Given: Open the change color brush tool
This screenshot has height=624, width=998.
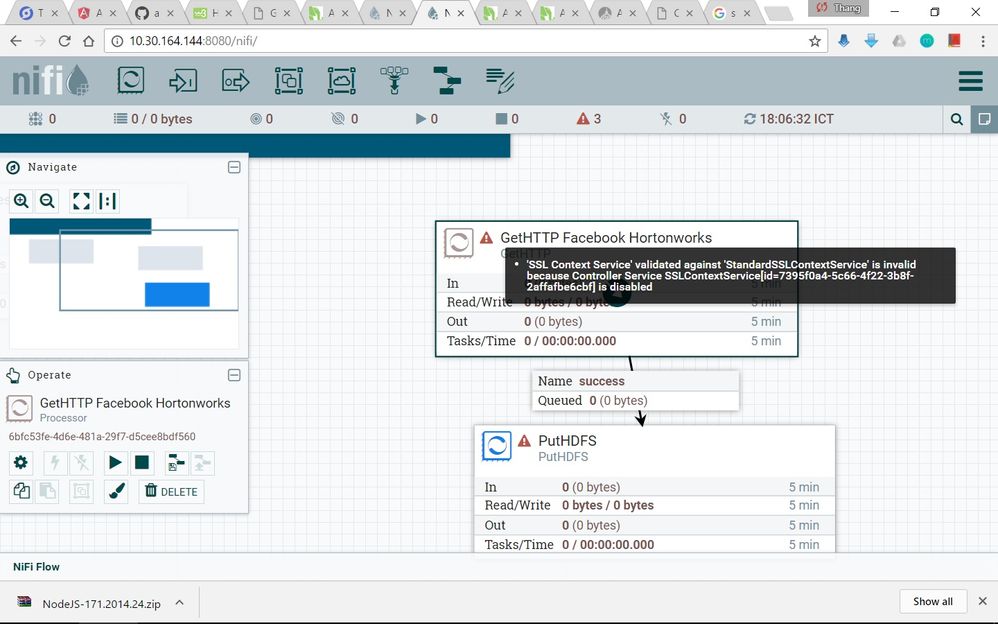Looking at the screenshot, I should coord(115,491).
